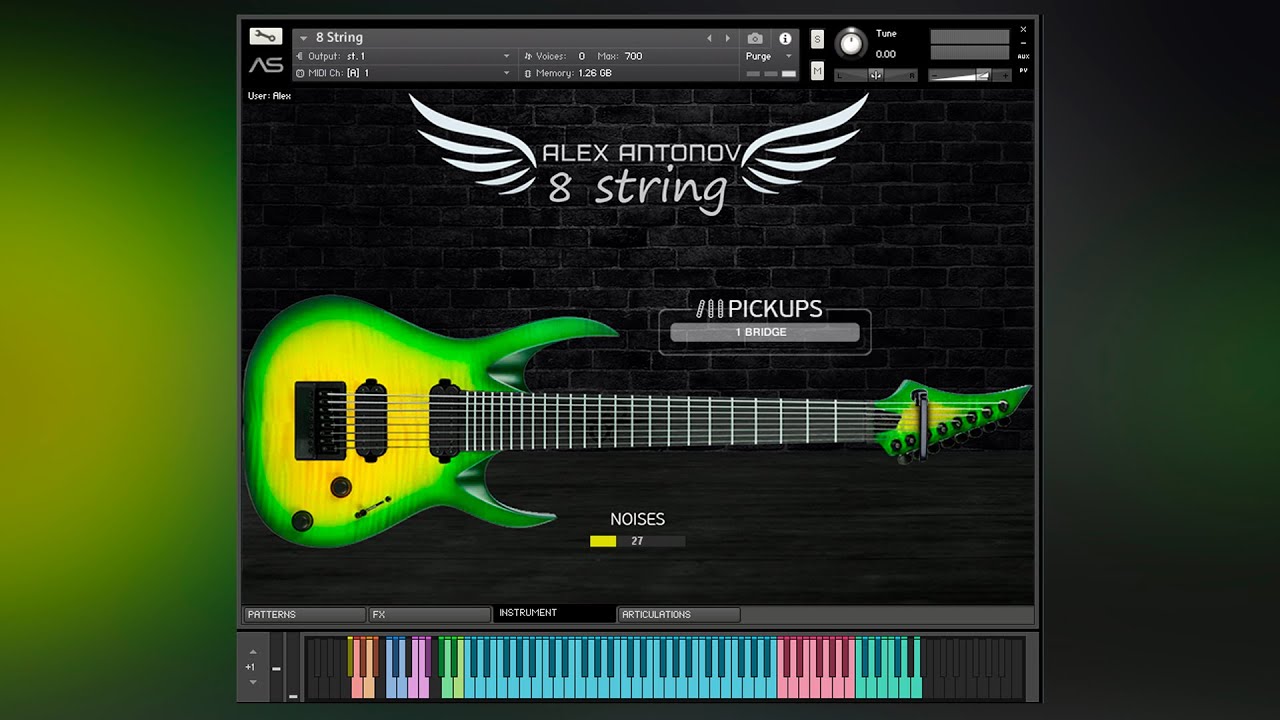The image size is (1280, 720).
Task: Click the guitar pickup selector switch
Action: (x=373, y=506)
